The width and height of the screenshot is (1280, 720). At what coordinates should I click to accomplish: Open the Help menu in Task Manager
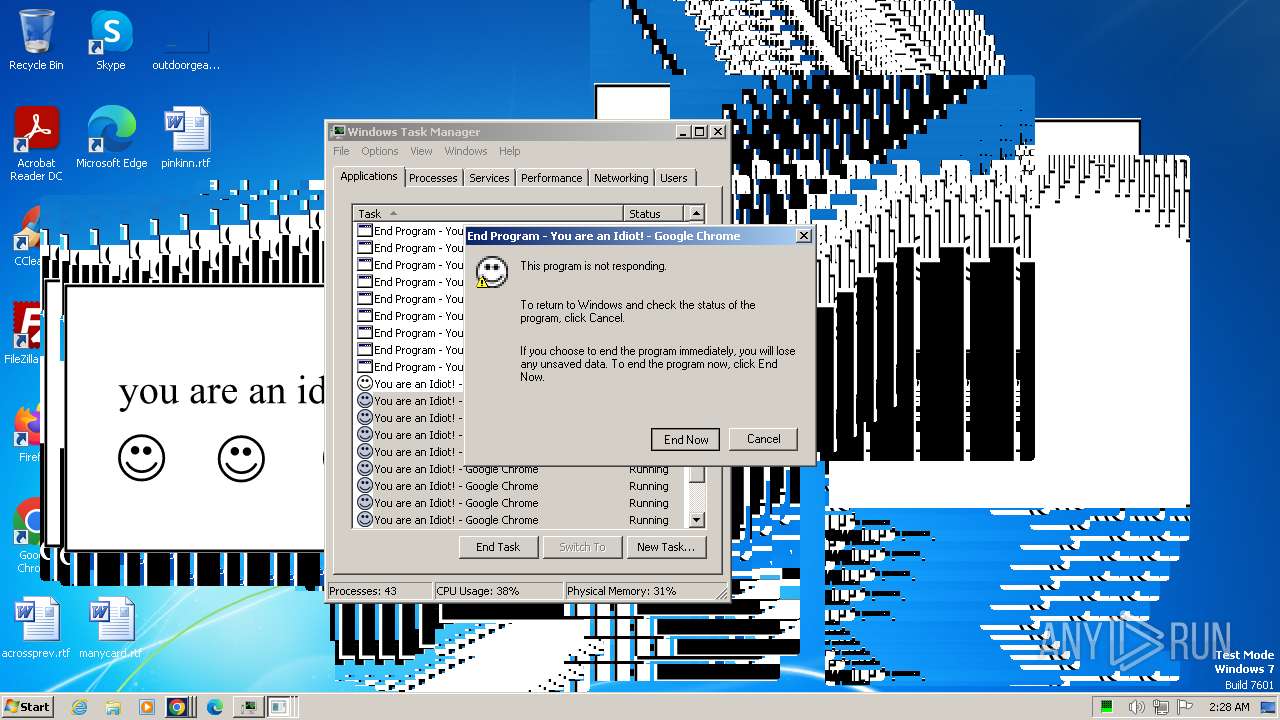[510, 151]
